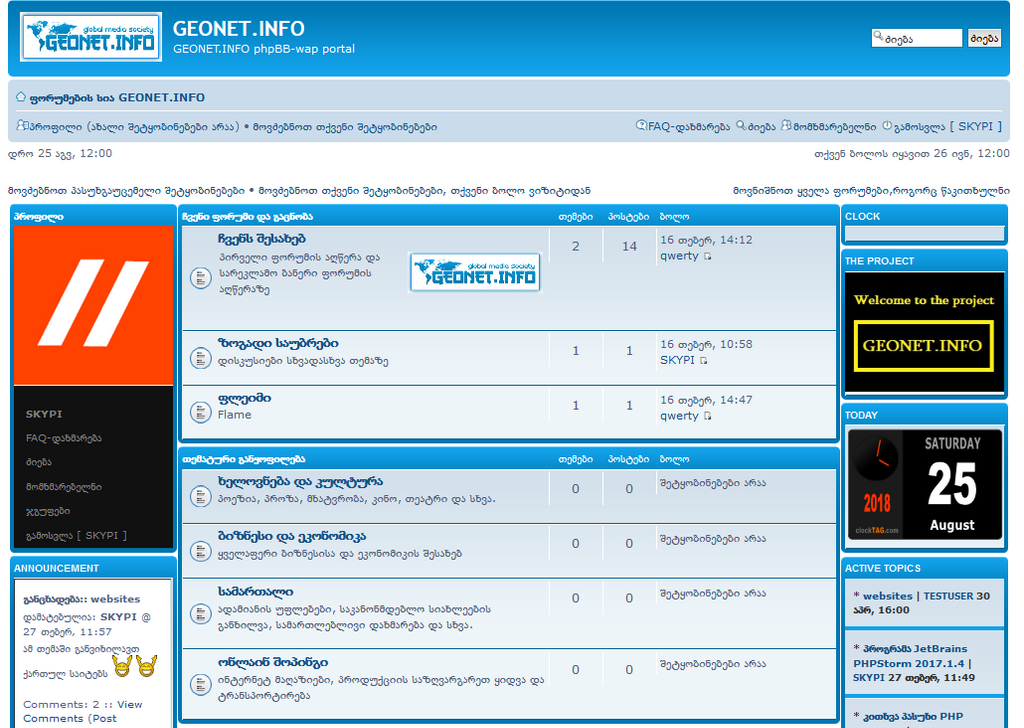Click the members icon in the navigation bar
Screen dimensions: 1024x728
click(x=786, y=125)
